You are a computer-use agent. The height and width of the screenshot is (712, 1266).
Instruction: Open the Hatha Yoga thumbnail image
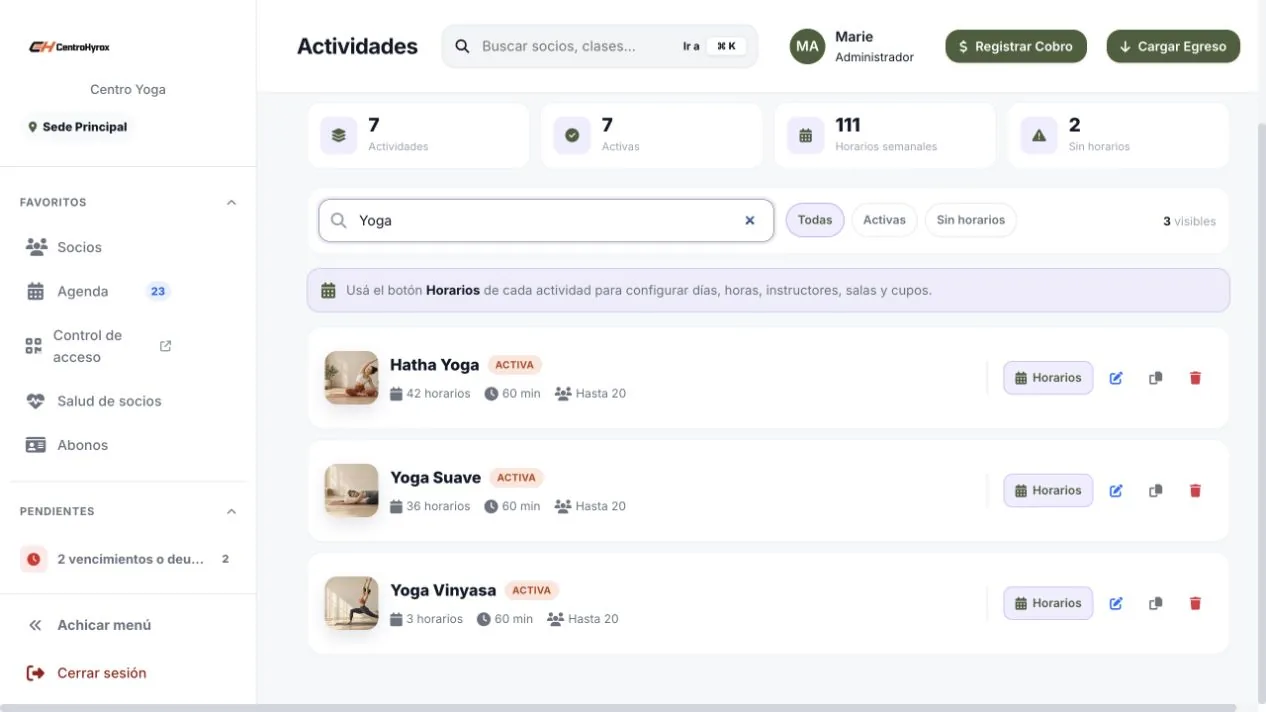click(352, 378)
